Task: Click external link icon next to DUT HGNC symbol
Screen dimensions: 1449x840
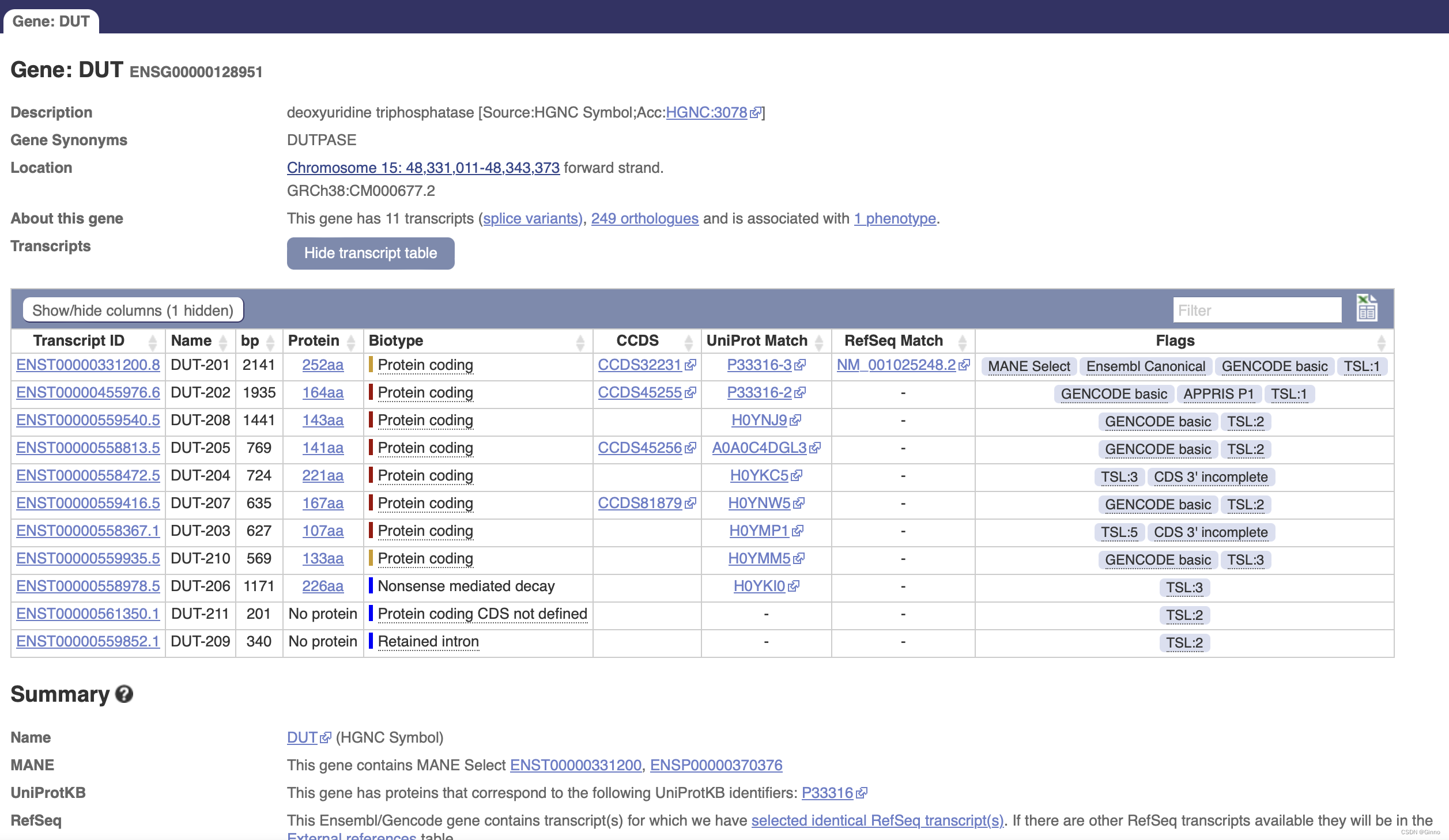Action: (x=326, y=738)
